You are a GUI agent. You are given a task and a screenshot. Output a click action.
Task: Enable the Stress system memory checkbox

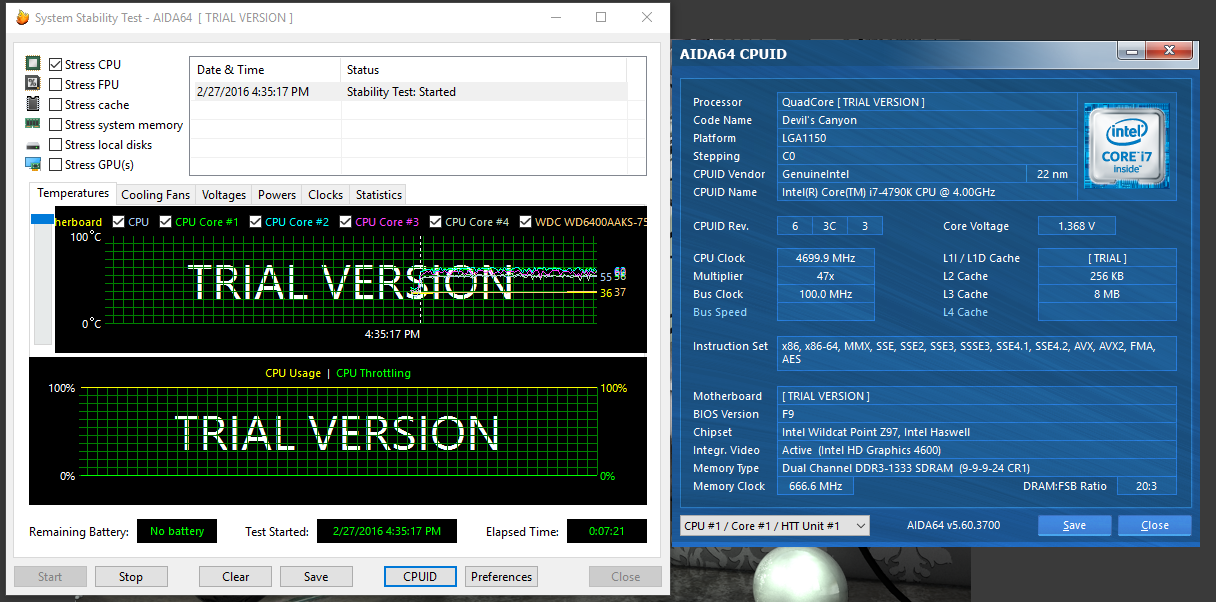coord(55,124)
